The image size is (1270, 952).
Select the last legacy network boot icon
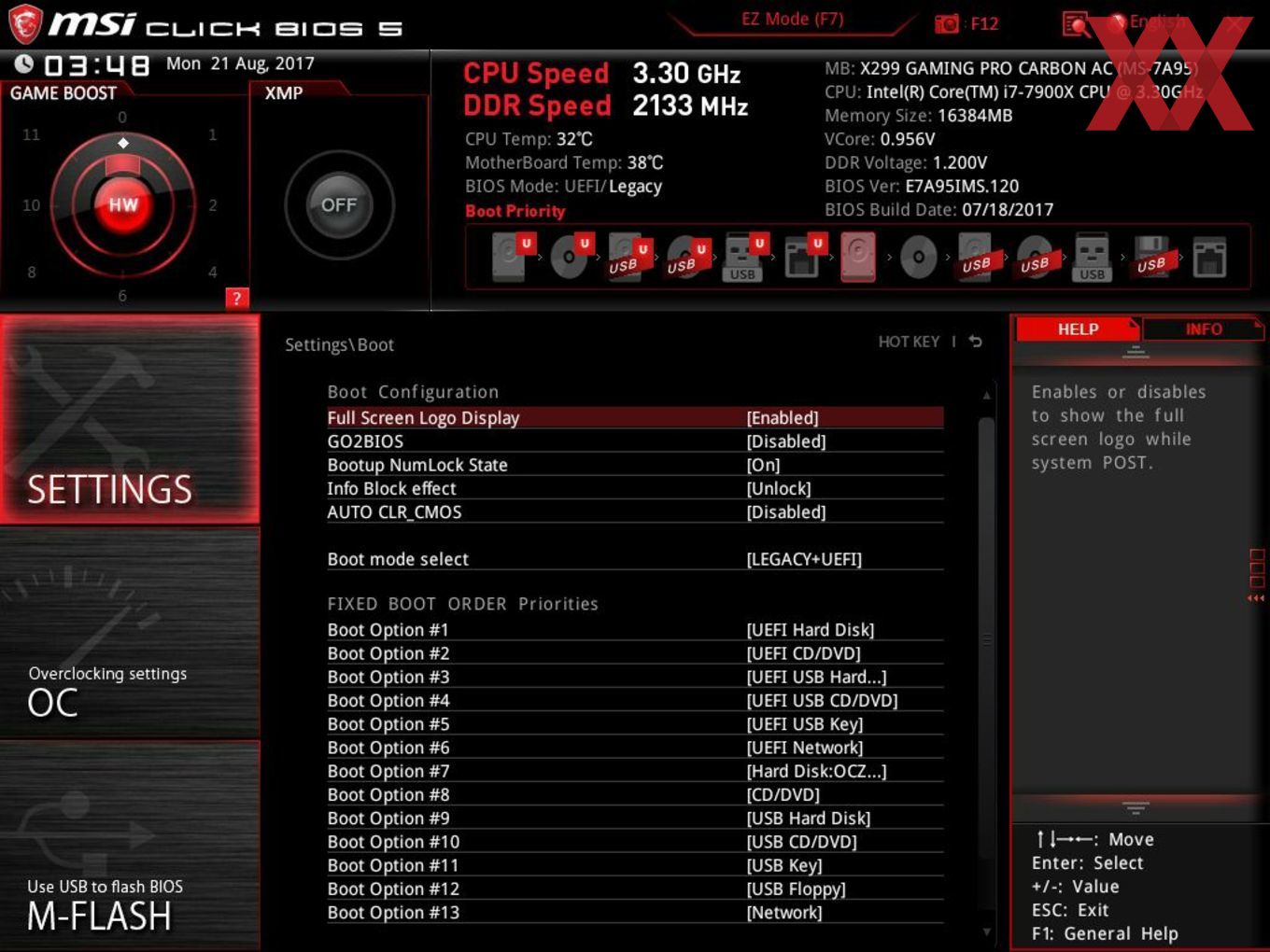coord(1209,257)
